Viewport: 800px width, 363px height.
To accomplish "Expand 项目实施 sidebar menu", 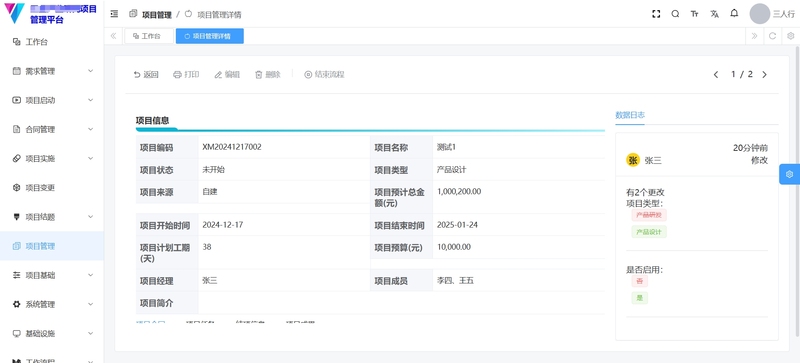I will point(52,158).
